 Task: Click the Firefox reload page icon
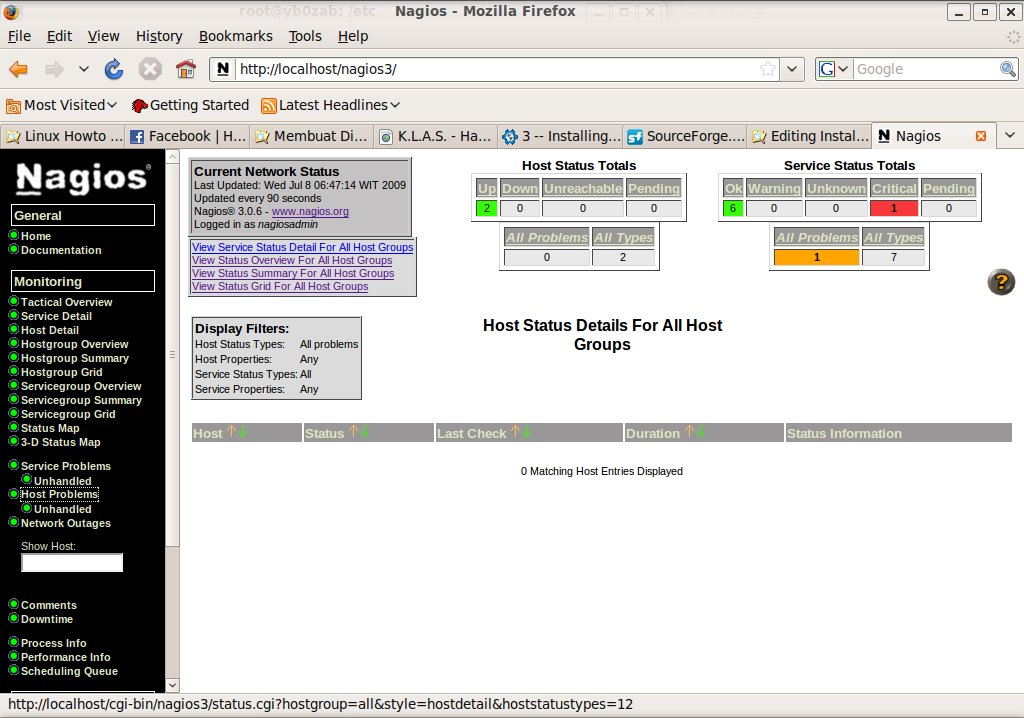pos(114,69)
